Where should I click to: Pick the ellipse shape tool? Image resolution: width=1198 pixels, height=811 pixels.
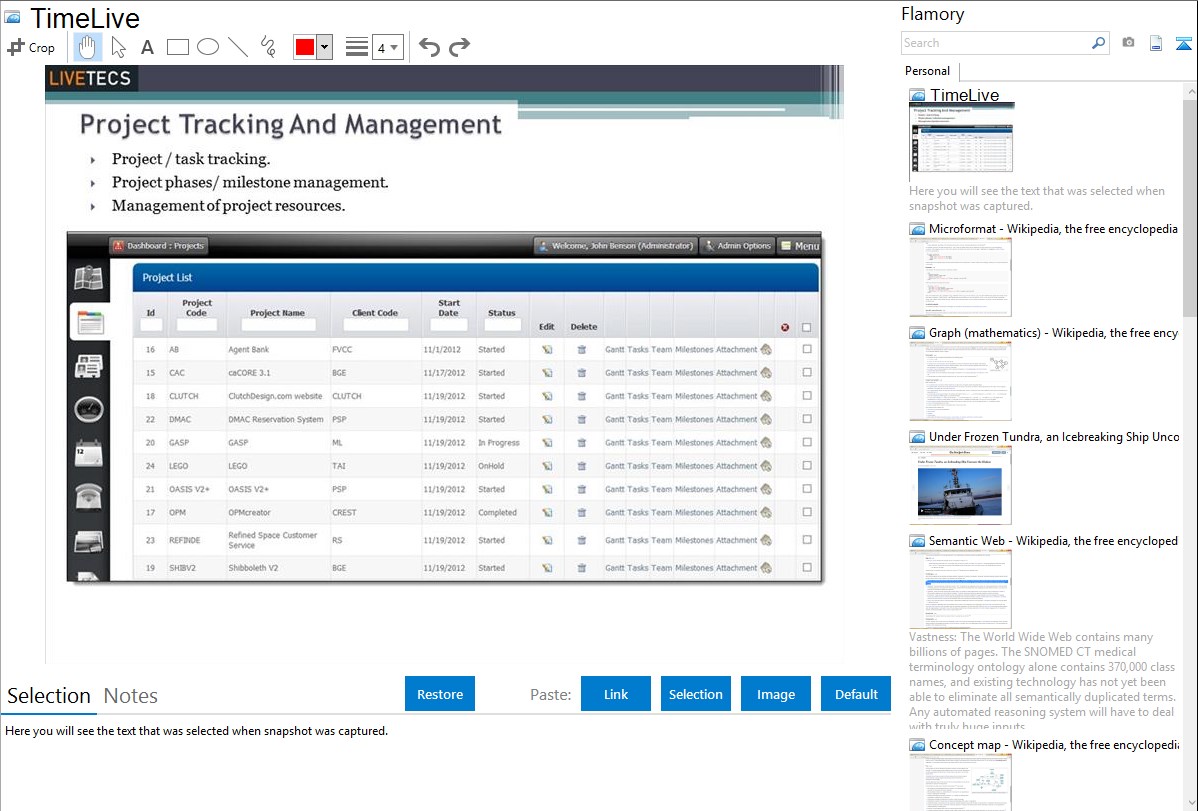pos(208,47)
